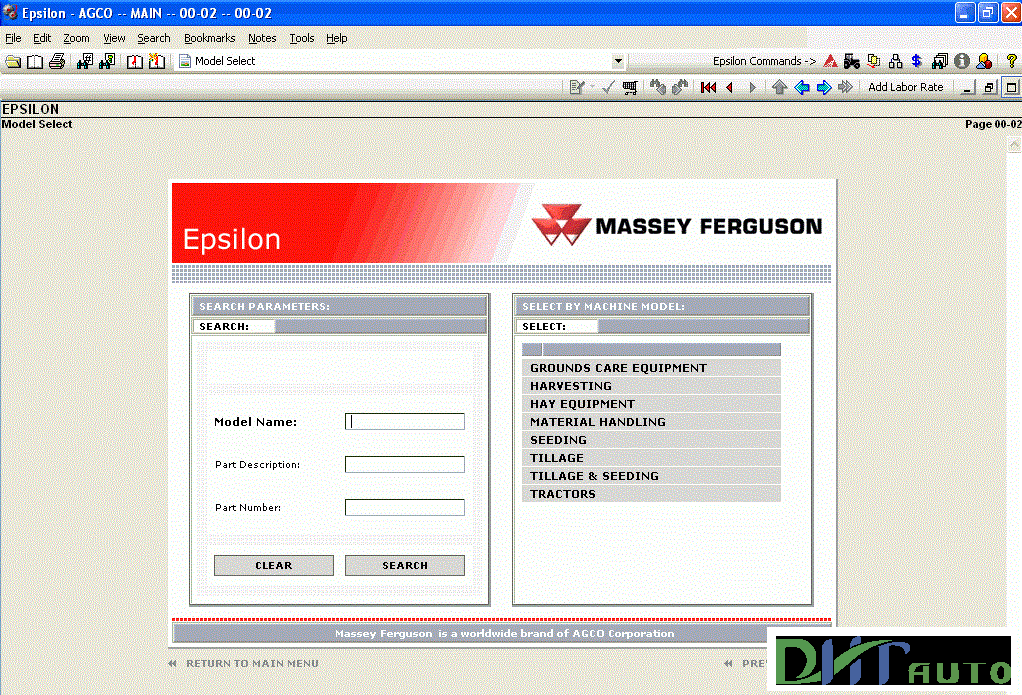This screenshot has height=695, width=1022.
Task: Click in the Model Name input field
Action: click(405, 421)
